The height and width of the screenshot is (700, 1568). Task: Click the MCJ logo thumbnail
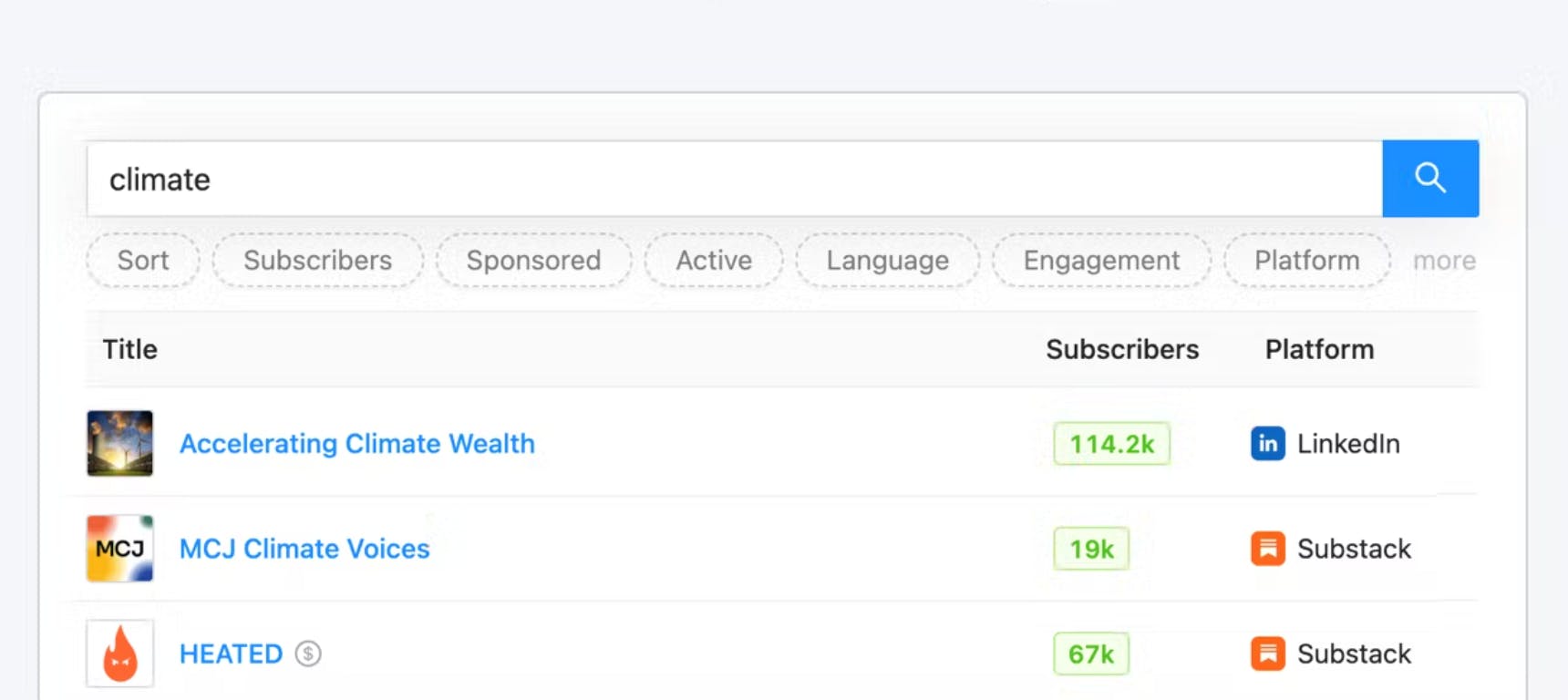point(119,549)
